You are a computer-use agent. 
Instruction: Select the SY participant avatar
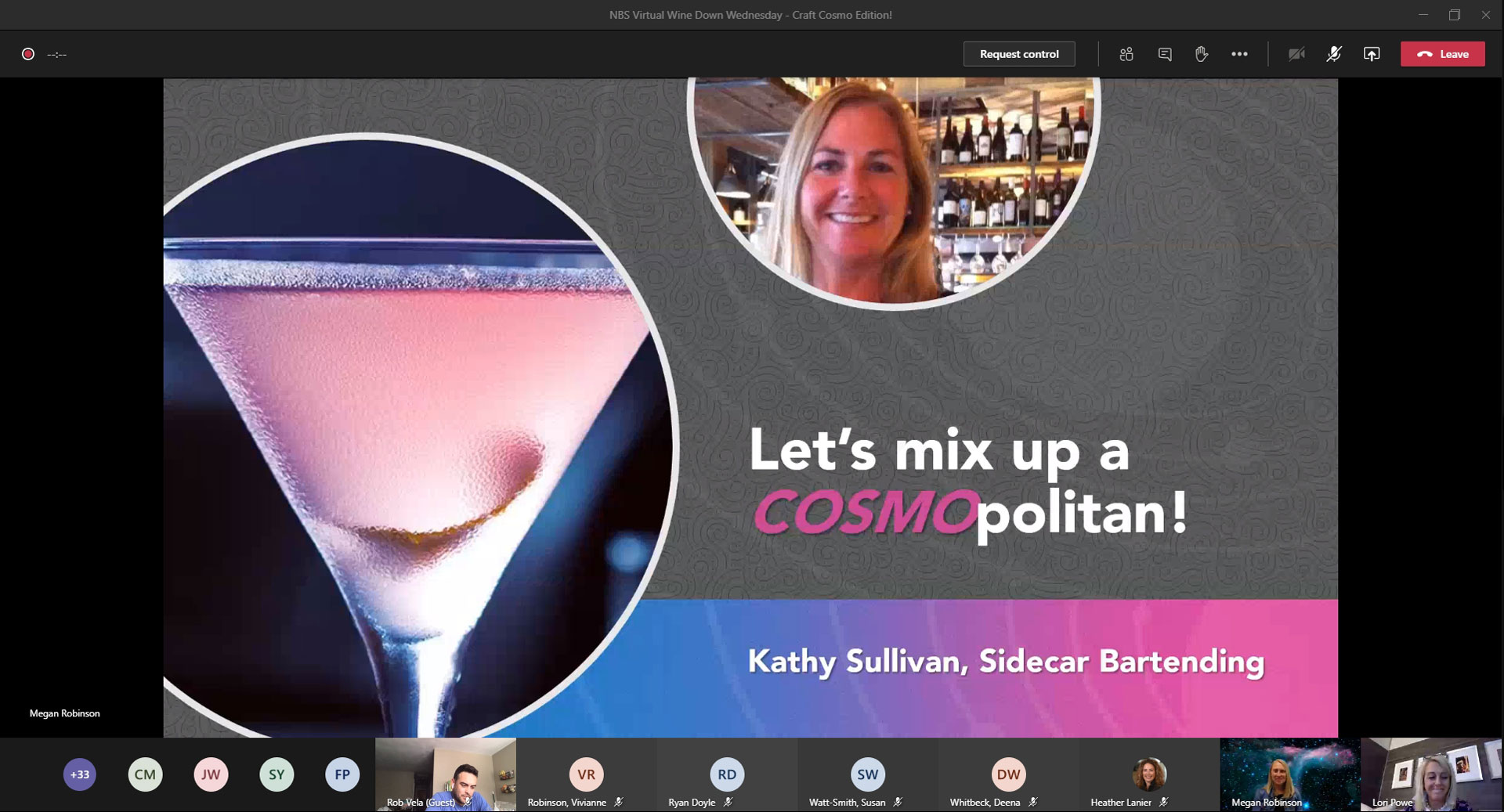[277, 774]
